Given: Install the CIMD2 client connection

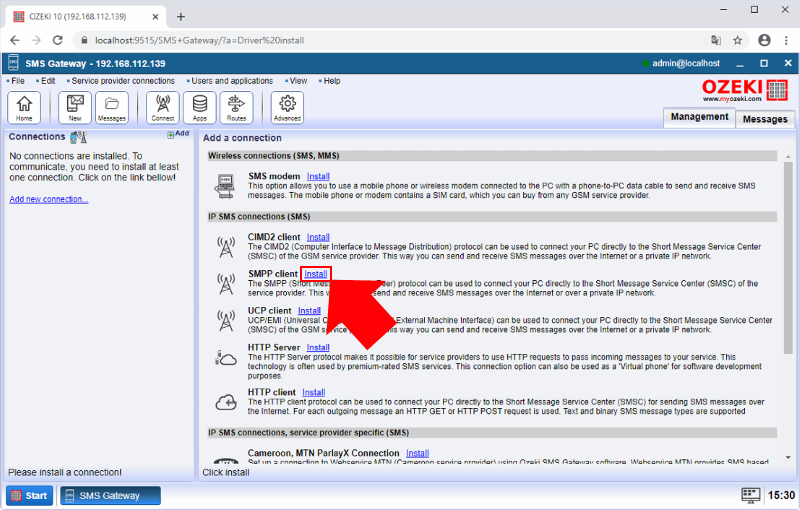Looking at the screenshot, I should click(x=318, y=237).
